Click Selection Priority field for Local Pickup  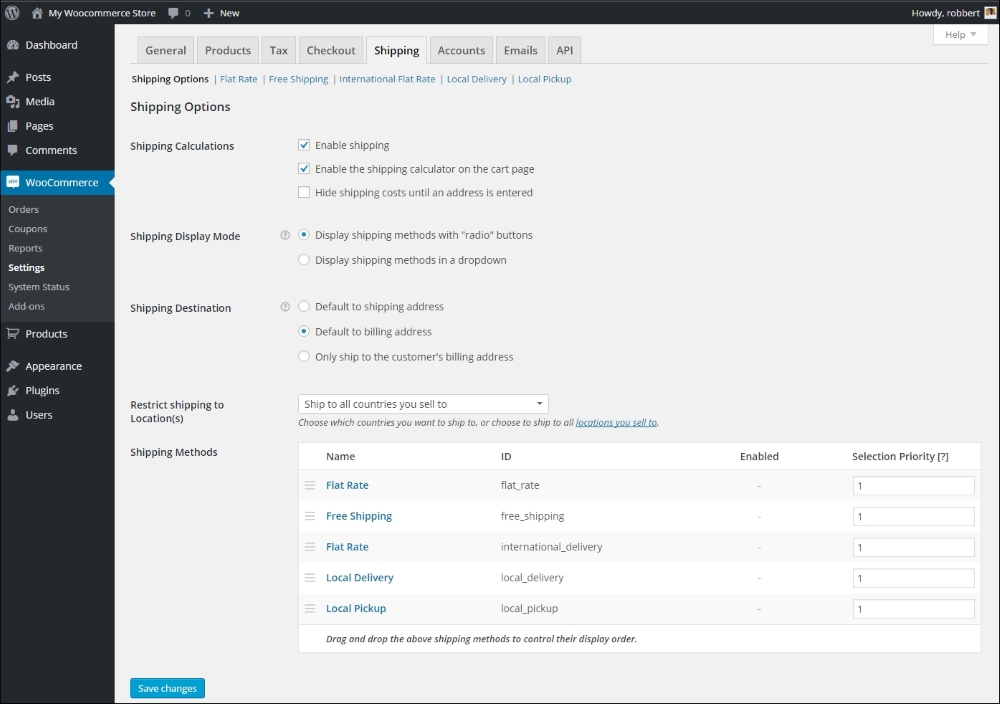tap(913, 609)
